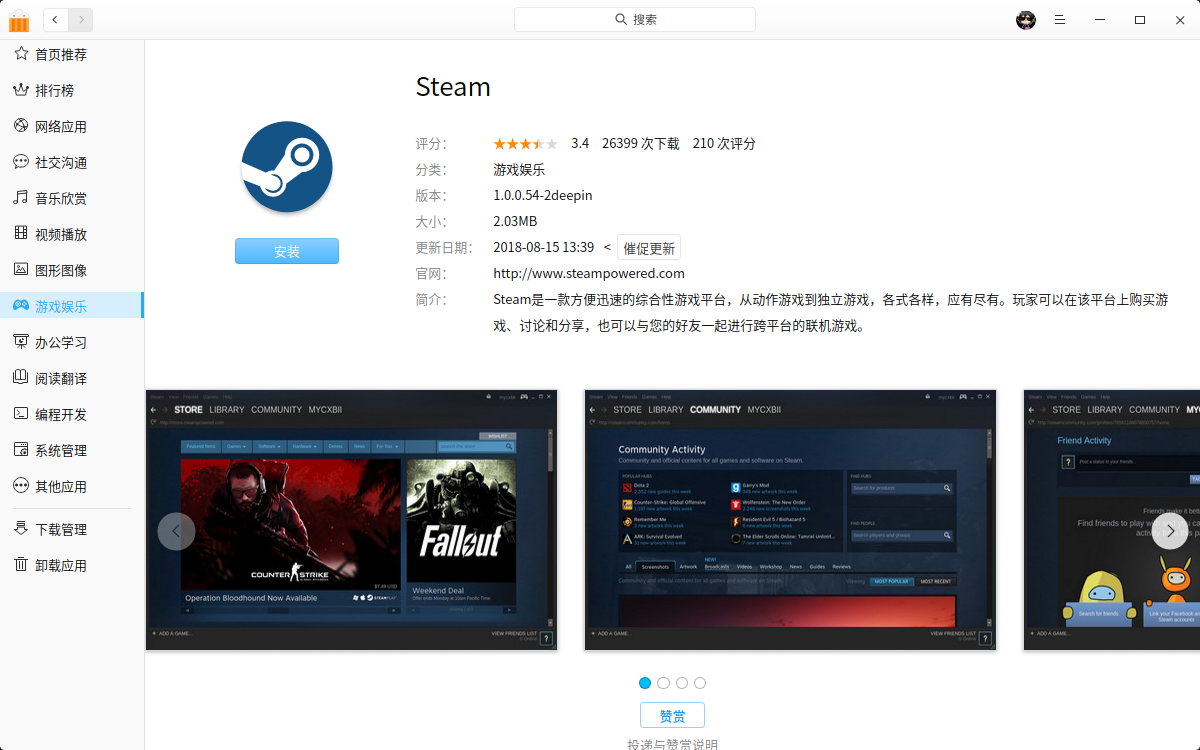Select the fourth screenshot page dot
The width and height of the screenshot is (1200, 750).
700,683
